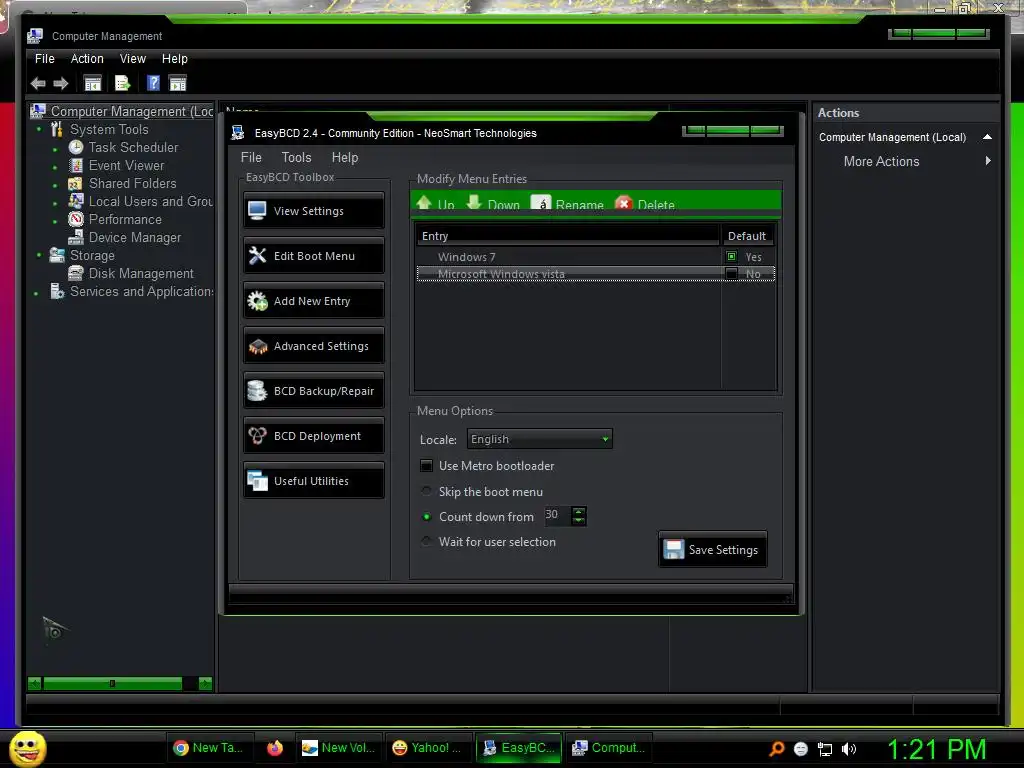Enable Use Metro bootloader checkbox
1024x768 pixels.
pyautogui.click(x=426, y=466)
